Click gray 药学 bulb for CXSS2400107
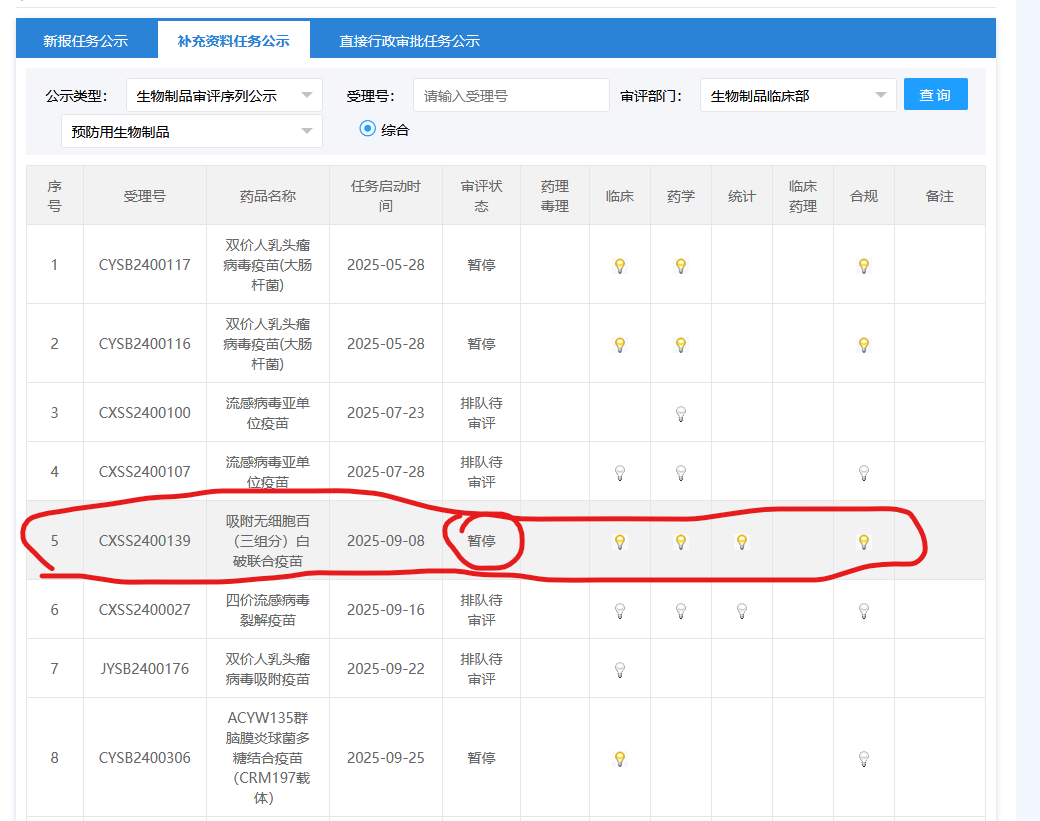 681,473
